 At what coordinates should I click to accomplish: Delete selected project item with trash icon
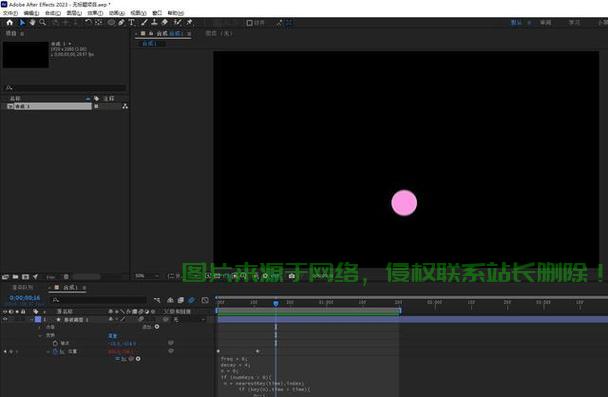point(66,277)
